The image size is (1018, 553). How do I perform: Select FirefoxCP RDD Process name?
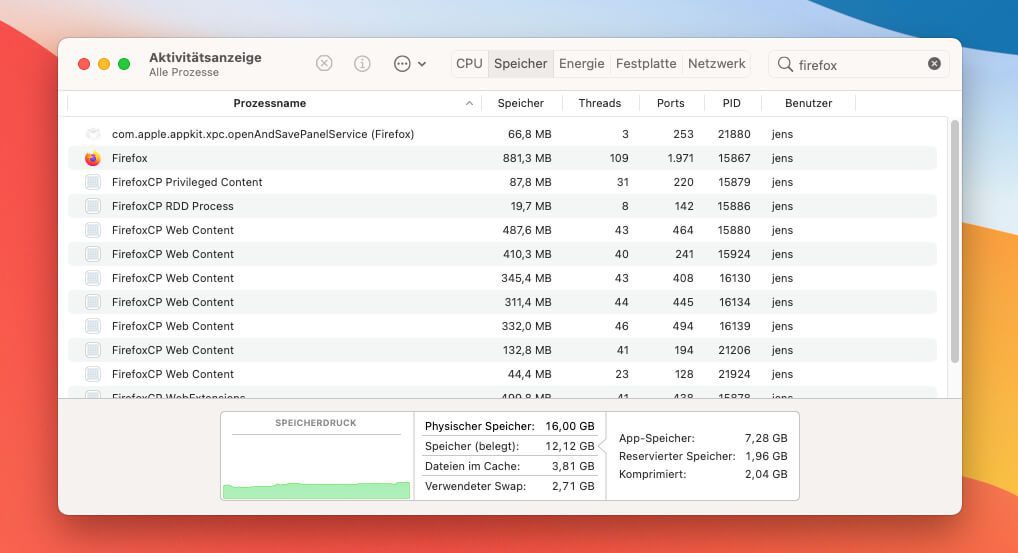pos(173,206)
